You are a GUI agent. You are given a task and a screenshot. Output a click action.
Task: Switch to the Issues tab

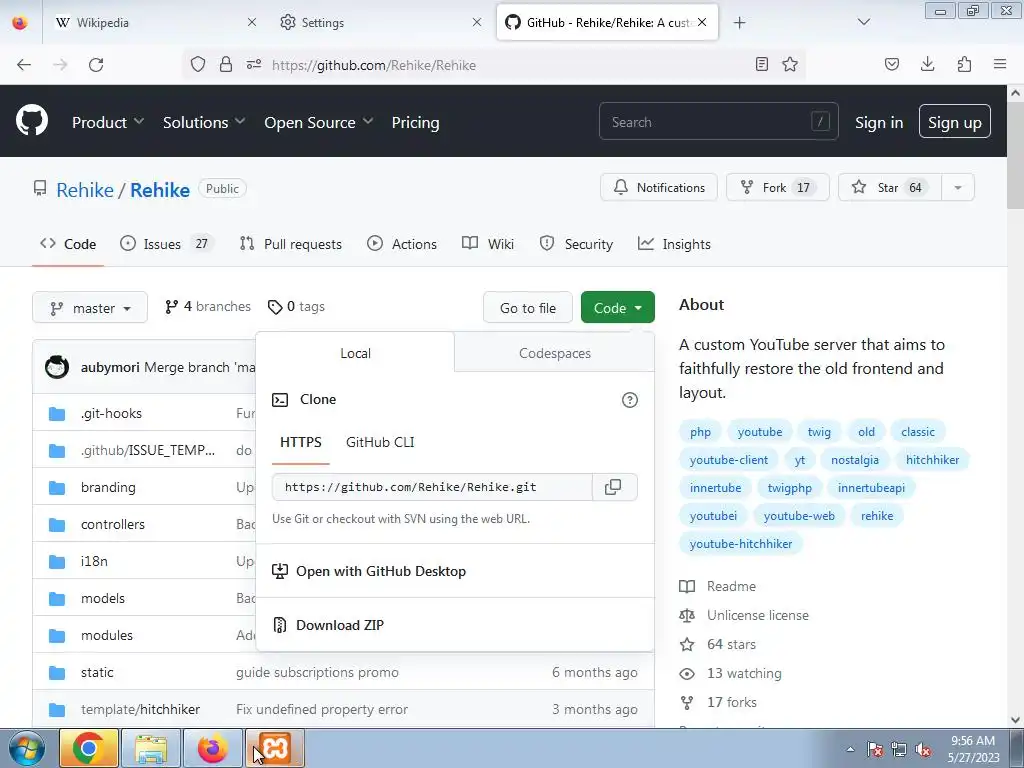[x=167, y=244]
